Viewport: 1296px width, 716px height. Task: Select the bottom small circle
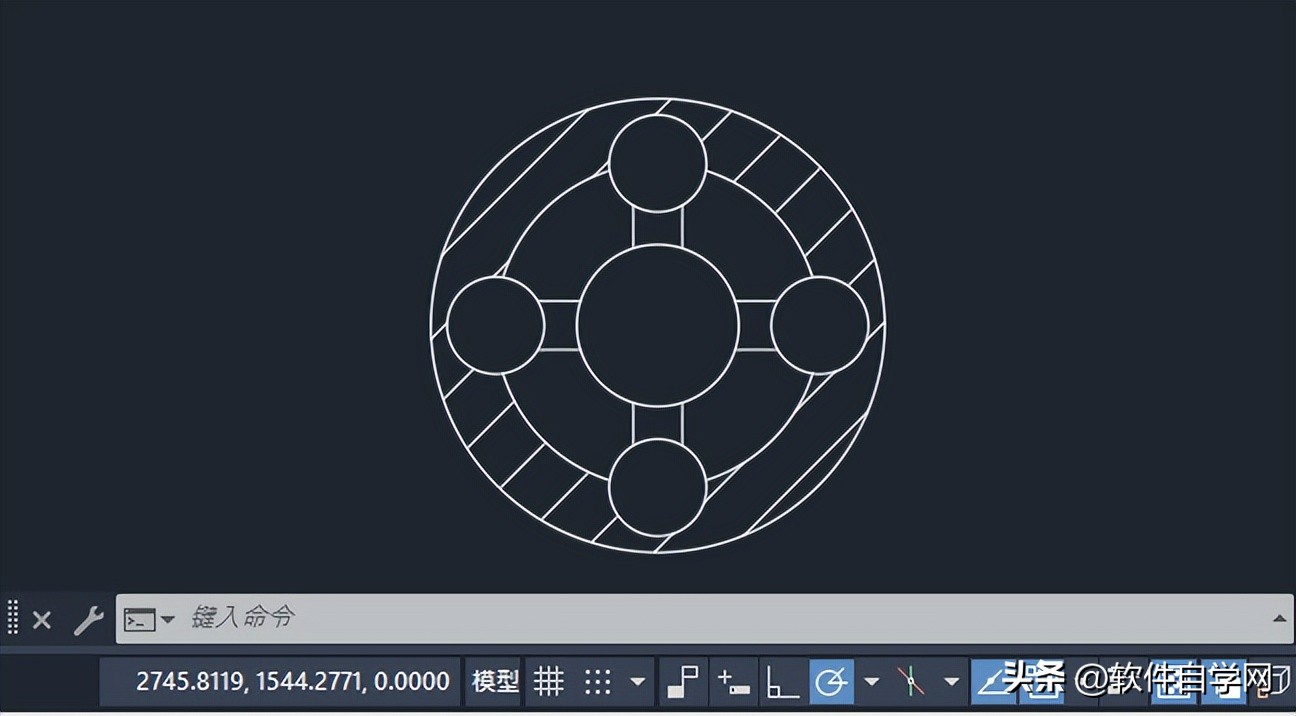click(x=658, y=487)
